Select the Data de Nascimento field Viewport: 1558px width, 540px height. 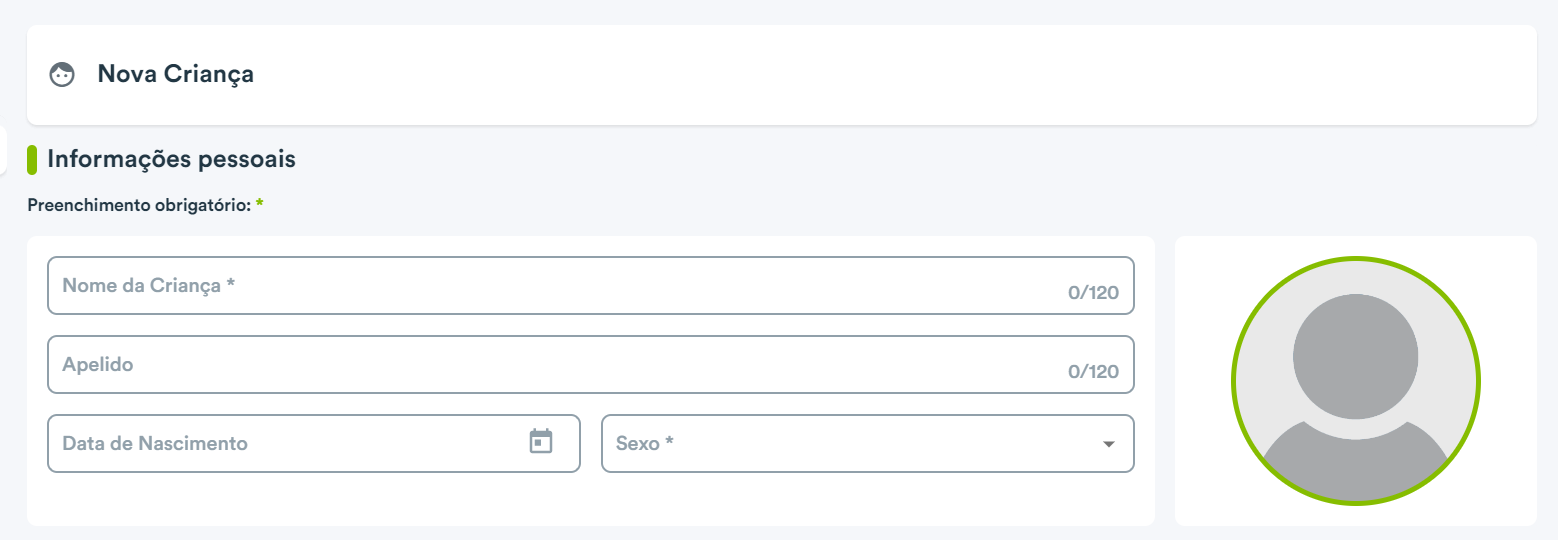pyautogui.click(x=314, y=443)
